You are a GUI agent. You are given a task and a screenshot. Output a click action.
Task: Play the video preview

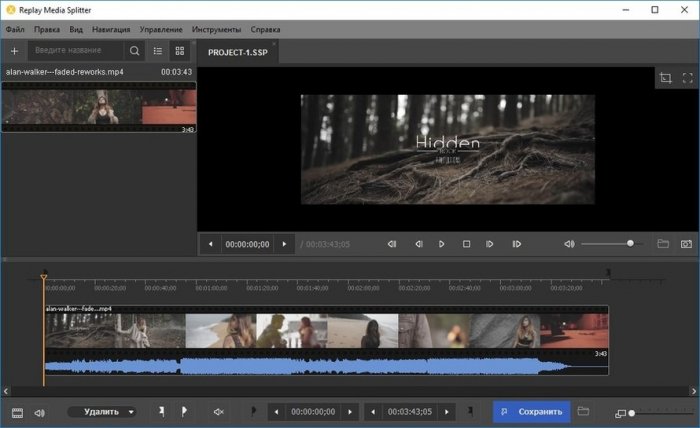click(441, 244)
